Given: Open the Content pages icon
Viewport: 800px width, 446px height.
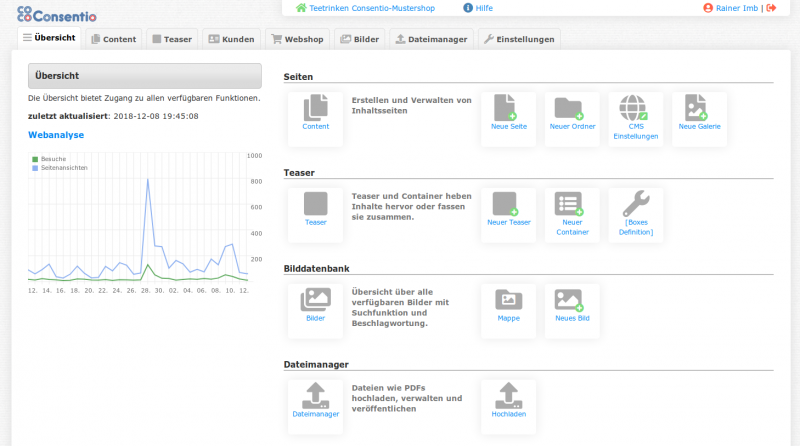Looking at the screenshot, I should point(315,109).
